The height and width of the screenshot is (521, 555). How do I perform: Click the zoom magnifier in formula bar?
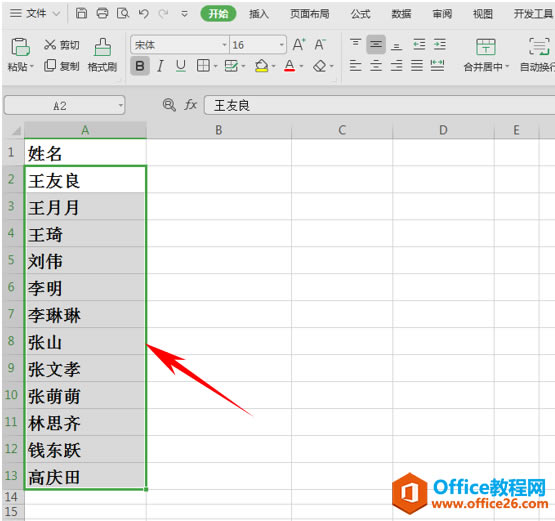click(169, 105)
